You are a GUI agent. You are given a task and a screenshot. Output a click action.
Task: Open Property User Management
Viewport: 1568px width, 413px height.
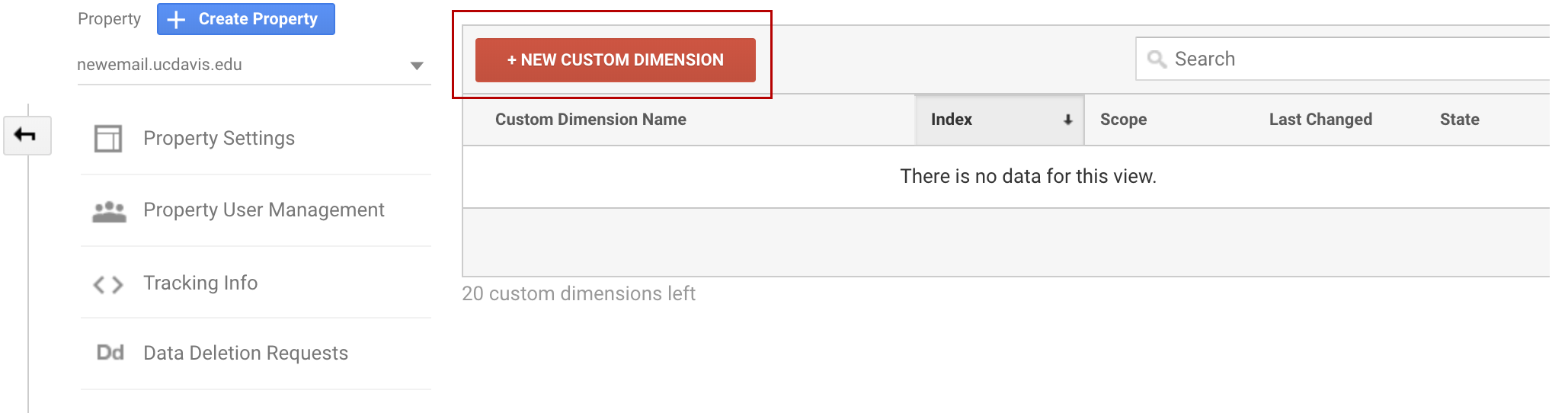click(x=264, y=210)
